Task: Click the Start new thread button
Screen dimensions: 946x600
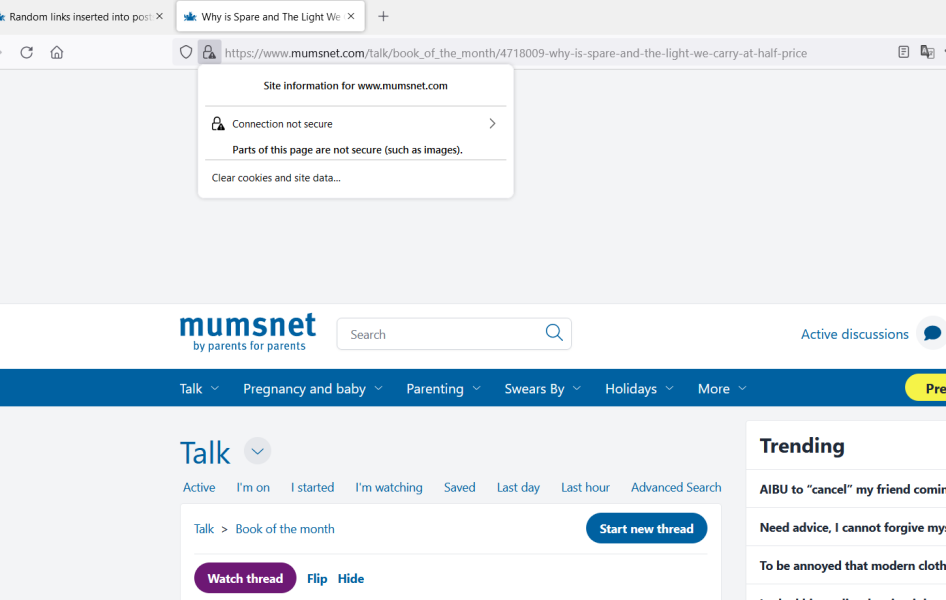Action: point(646,528)
